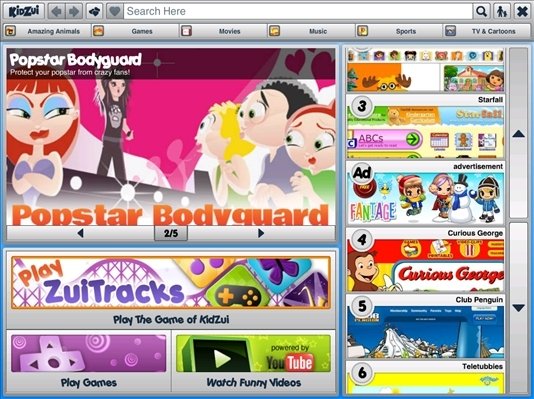
Task: Go back with the left arrow button
Action: coord(57,12)
